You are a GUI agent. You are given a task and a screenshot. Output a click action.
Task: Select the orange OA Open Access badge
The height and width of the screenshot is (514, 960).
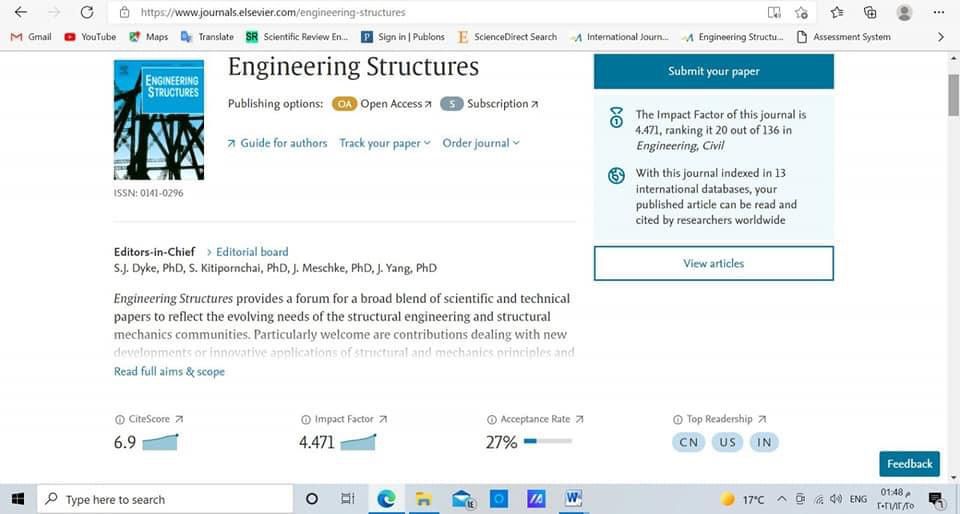pyautogui.click(x=345, y=104)
